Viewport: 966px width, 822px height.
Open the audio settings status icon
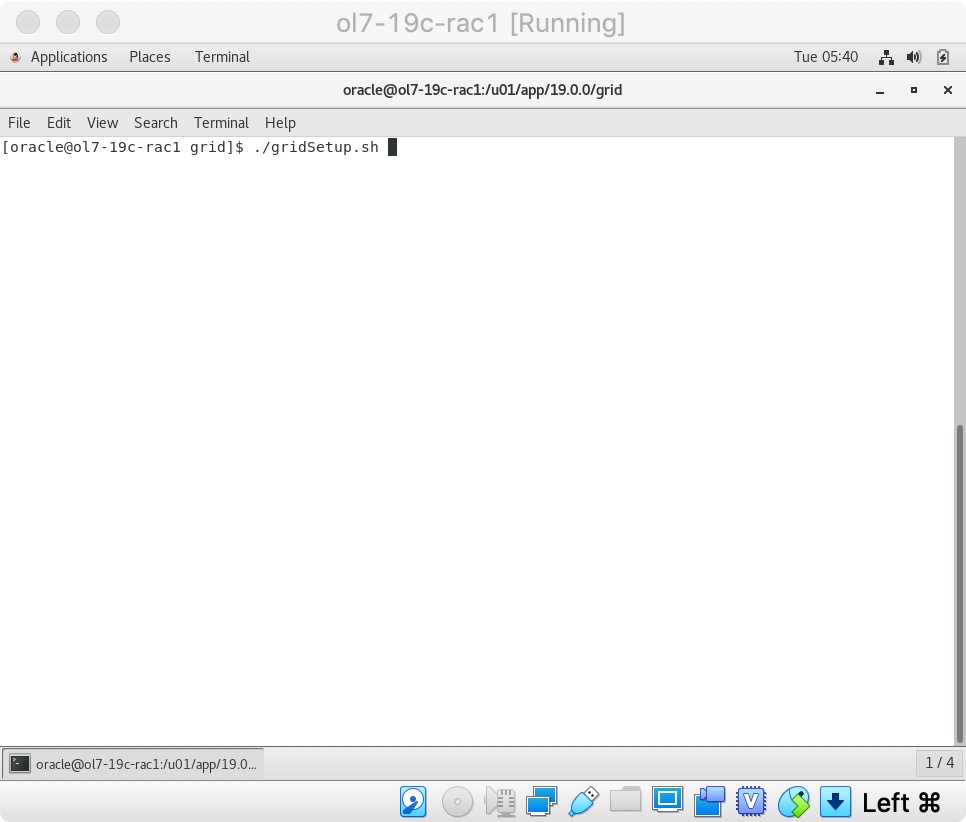pyautogui.click(x=499, y=802)
